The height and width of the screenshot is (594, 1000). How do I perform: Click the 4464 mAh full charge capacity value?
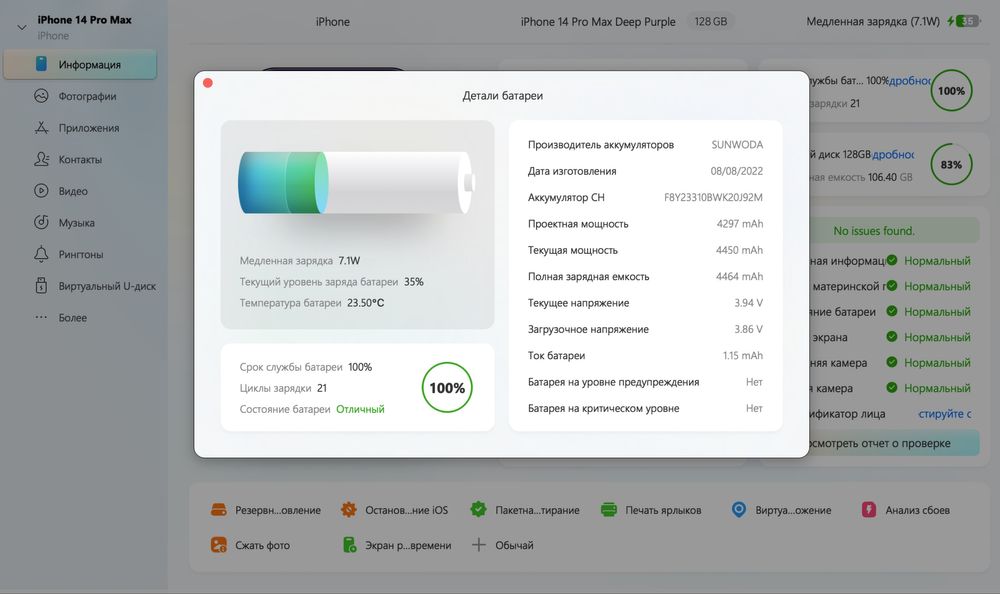[x=739, y=276]
